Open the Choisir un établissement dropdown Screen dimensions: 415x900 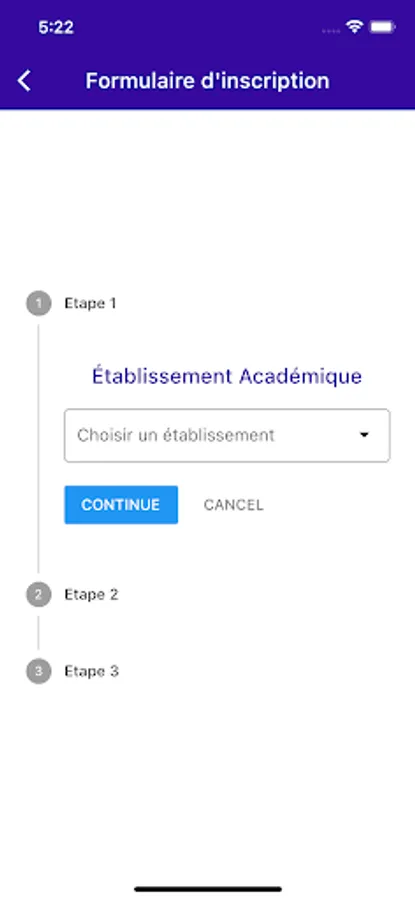point(227,435)
